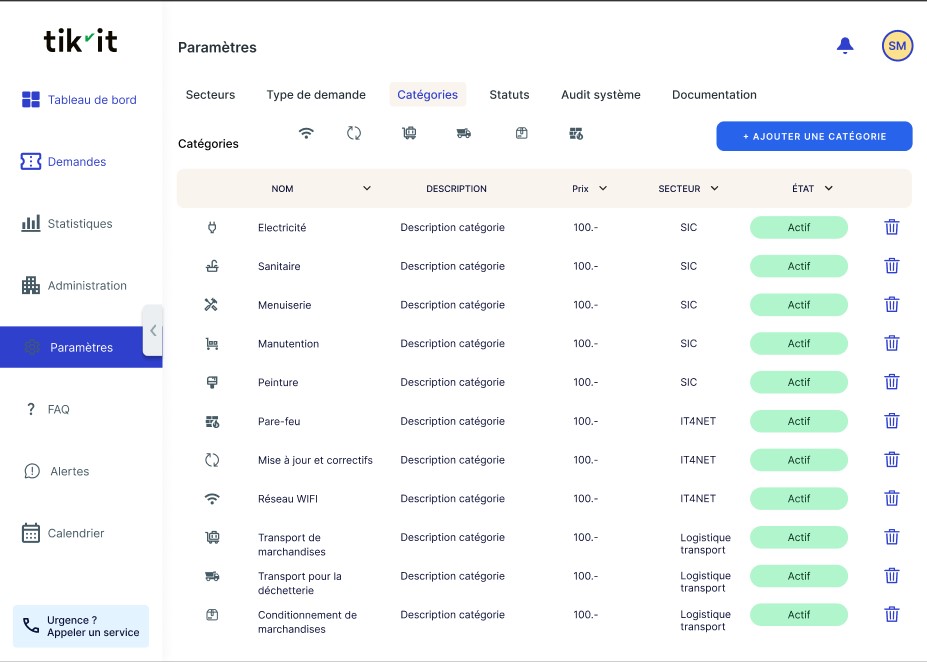Viewport: 927px width, 662px height.
Task: Select the WiFi category filter icon
Action: pyautogui.click(x=306, y=133)
